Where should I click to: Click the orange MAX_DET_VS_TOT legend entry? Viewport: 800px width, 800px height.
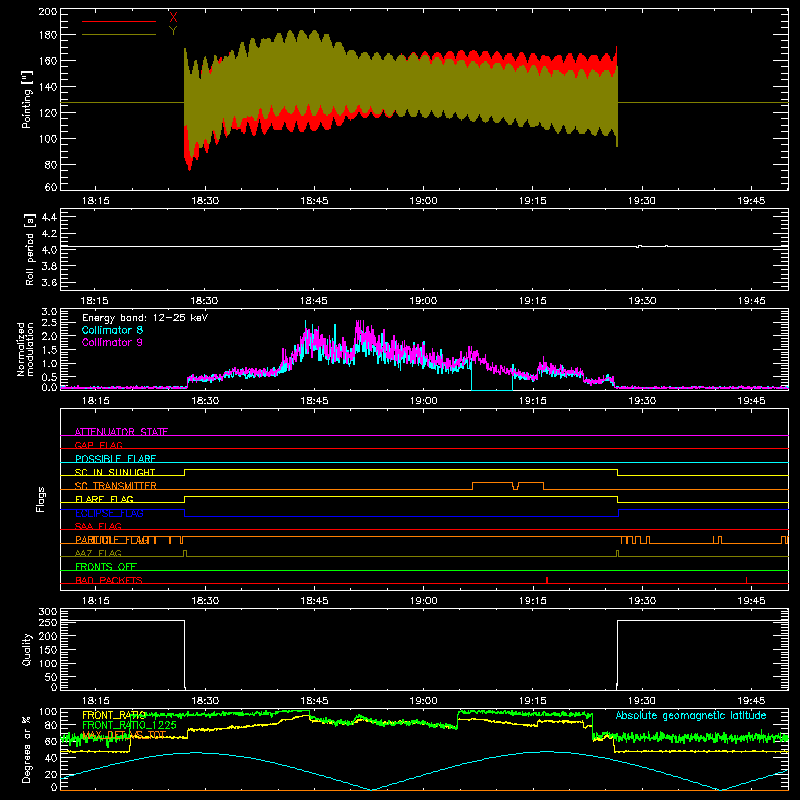pyautogui.click(x=124, y=735)
